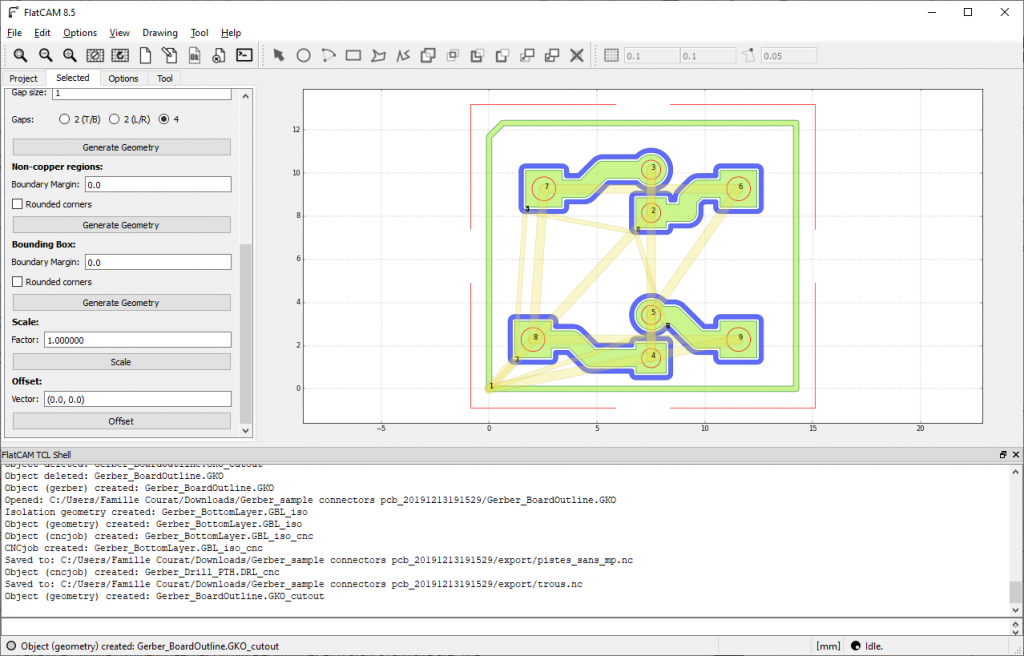Click the TCL Shell vertical scrollbar thumb
Viewport: 1024px width, 656px height.
(x=1016, y=592)
